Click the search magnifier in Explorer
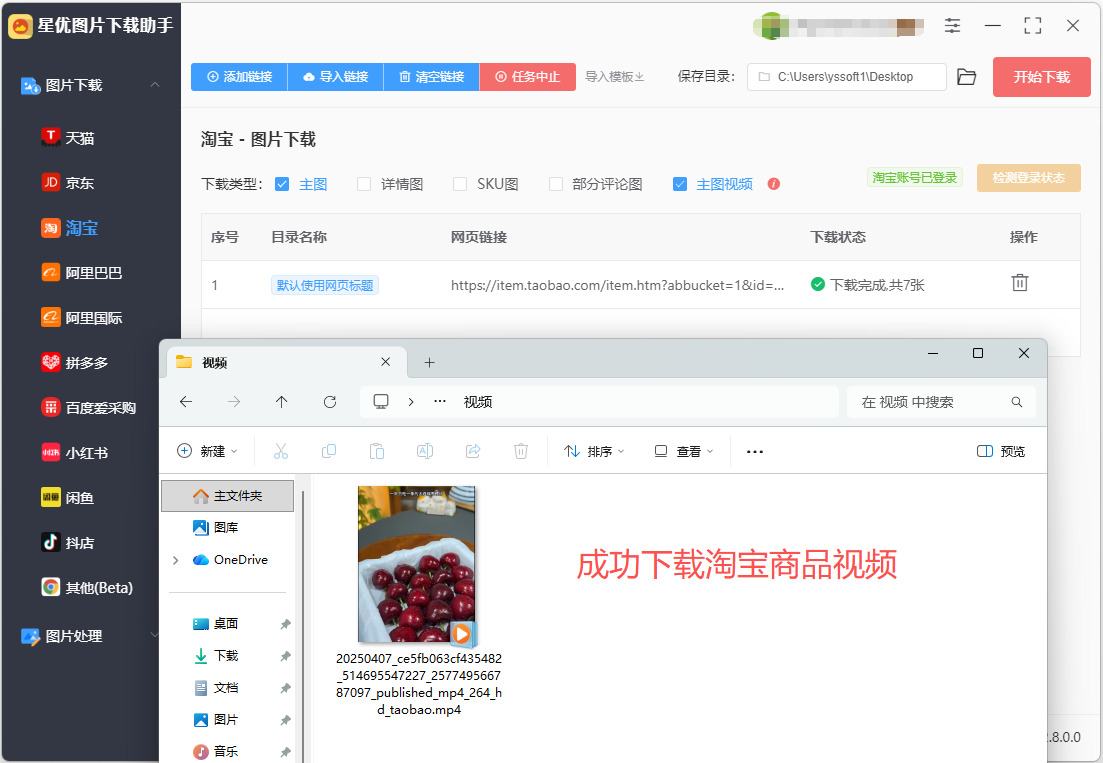 click(1016, 402)
